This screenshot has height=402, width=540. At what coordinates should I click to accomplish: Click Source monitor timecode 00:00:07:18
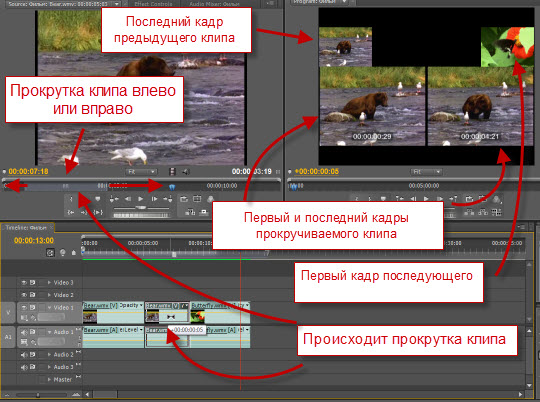coord(28,171)
